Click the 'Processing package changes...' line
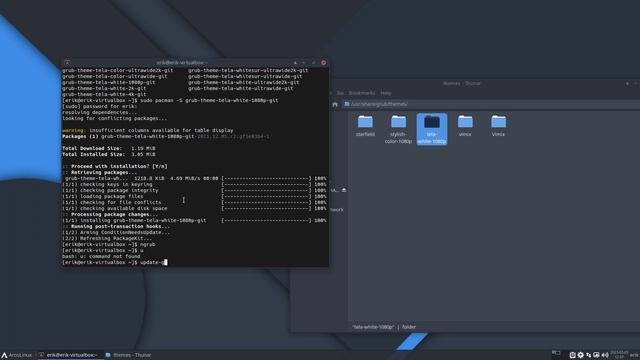Viewport: 640px width, 360px height. 110,215
